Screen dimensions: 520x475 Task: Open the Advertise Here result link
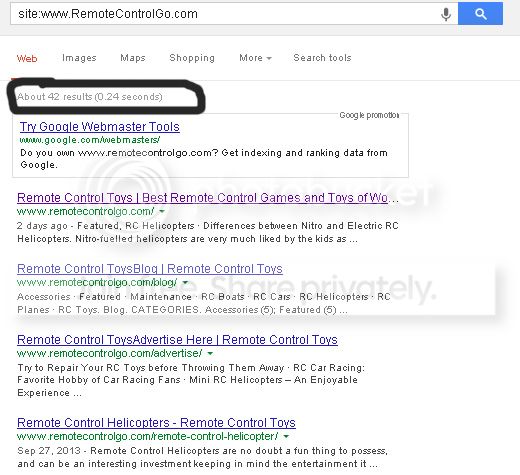[177, 340]
